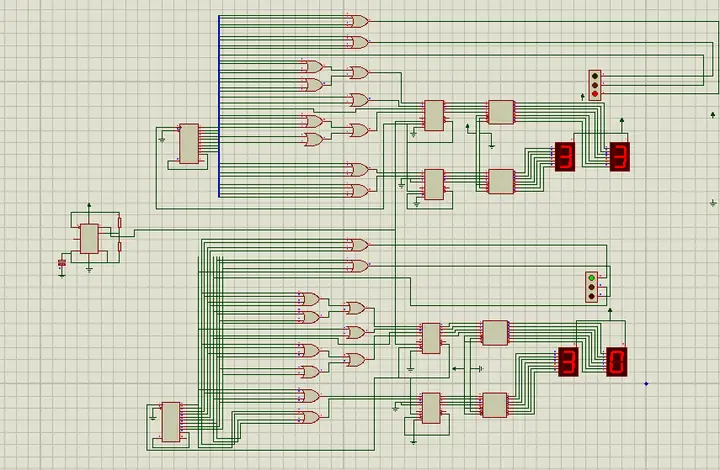720x470 pixels.
Task: Click the lit green lamp on lower traffic light
Action: [592, 278]
